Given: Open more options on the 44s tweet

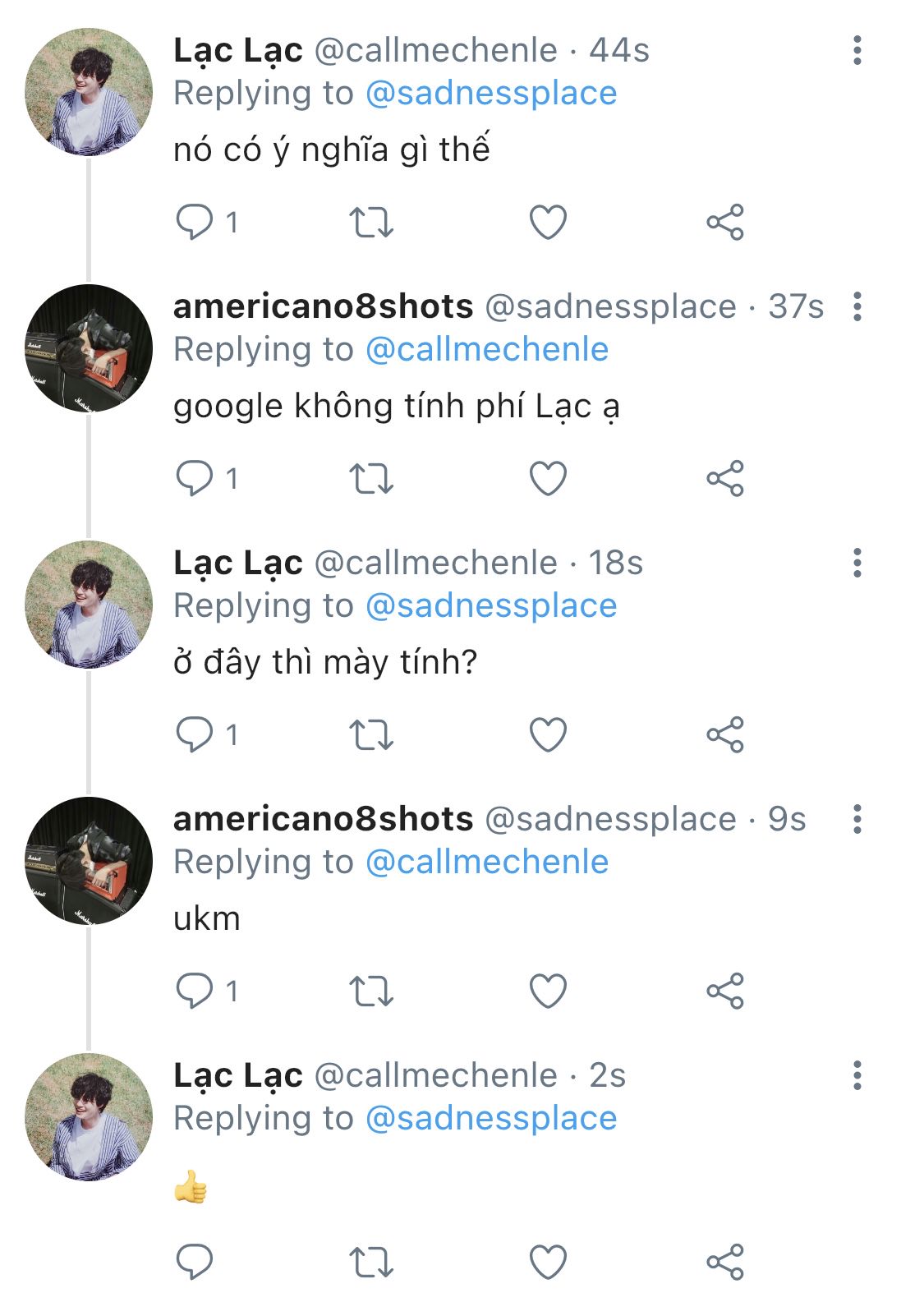Looking at the screenshot, I should tap(857, 51).
